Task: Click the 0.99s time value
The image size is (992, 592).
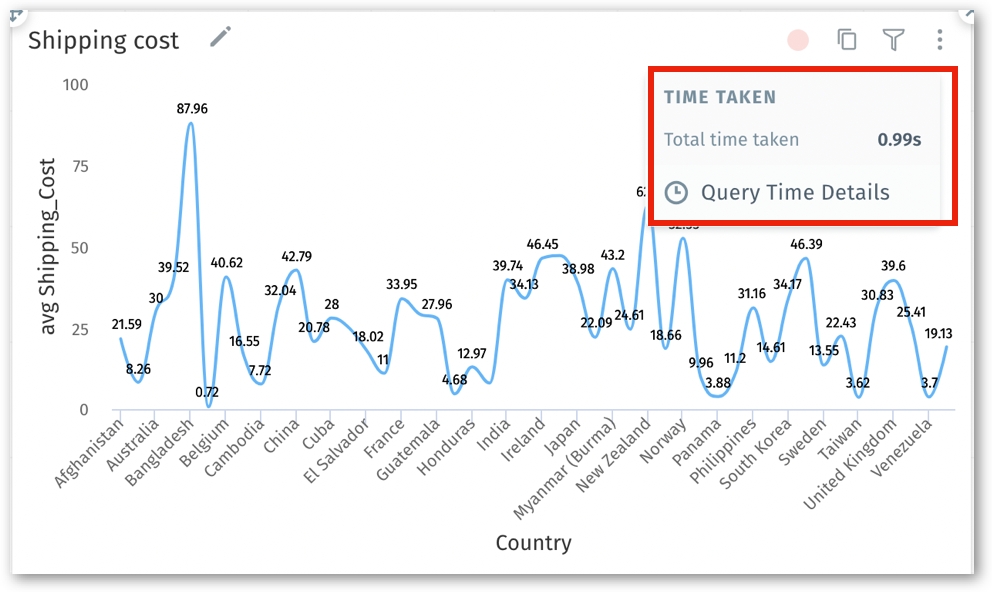Action: pyautogui.click(x=899, y=139)
